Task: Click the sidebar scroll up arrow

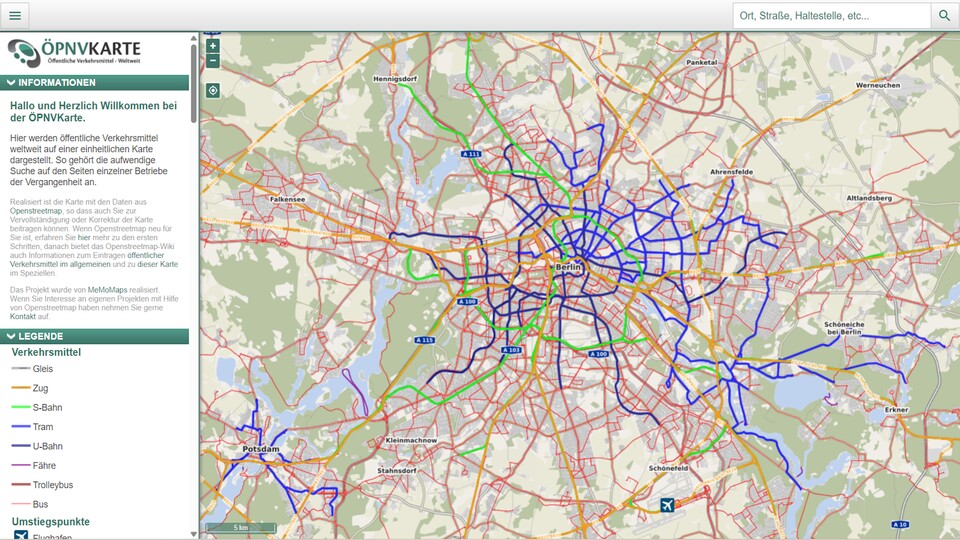Action: point(194,38)
